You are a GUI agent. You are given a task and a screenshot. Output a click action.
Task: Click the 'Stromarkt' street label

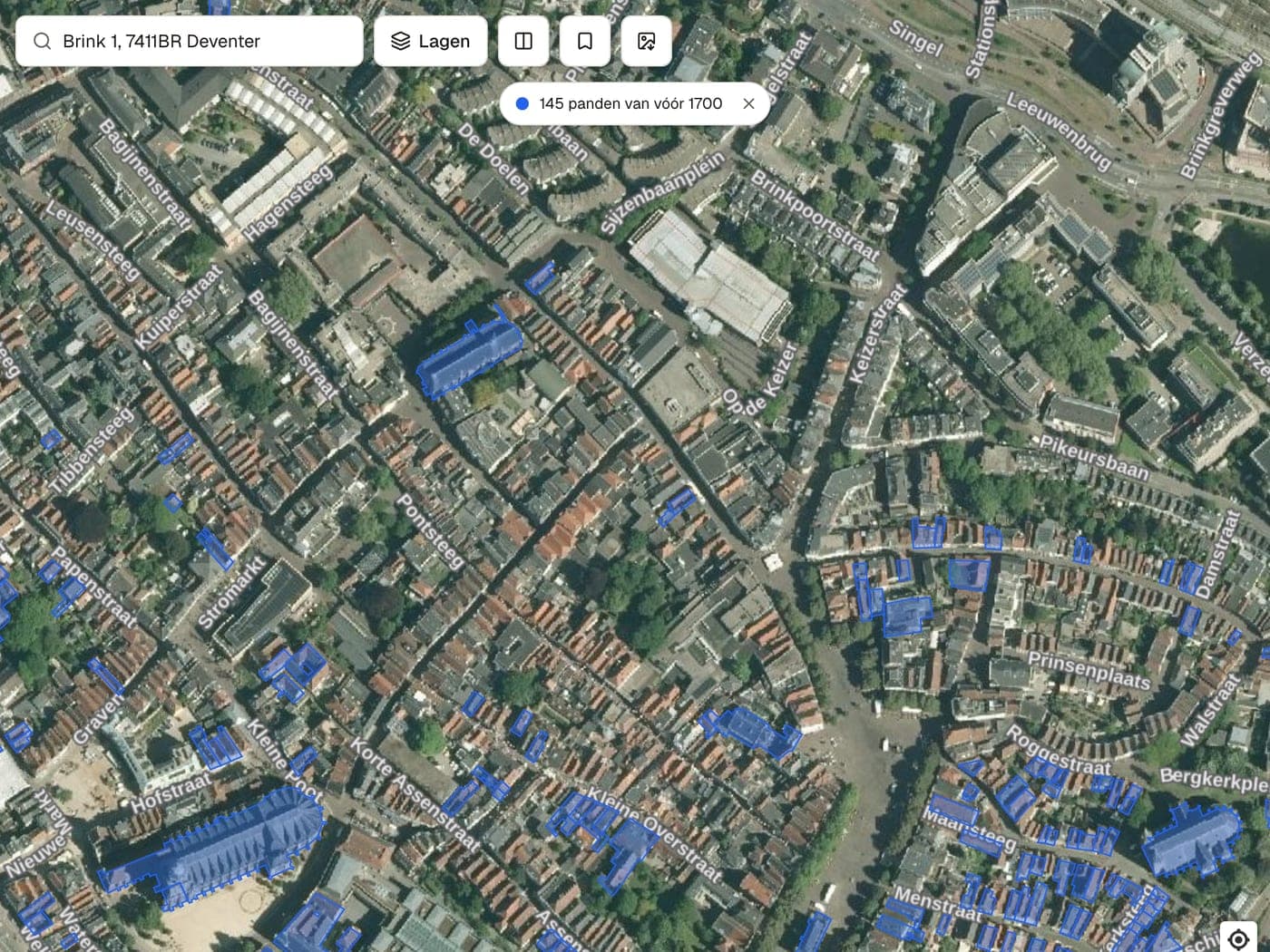point(231,592)
